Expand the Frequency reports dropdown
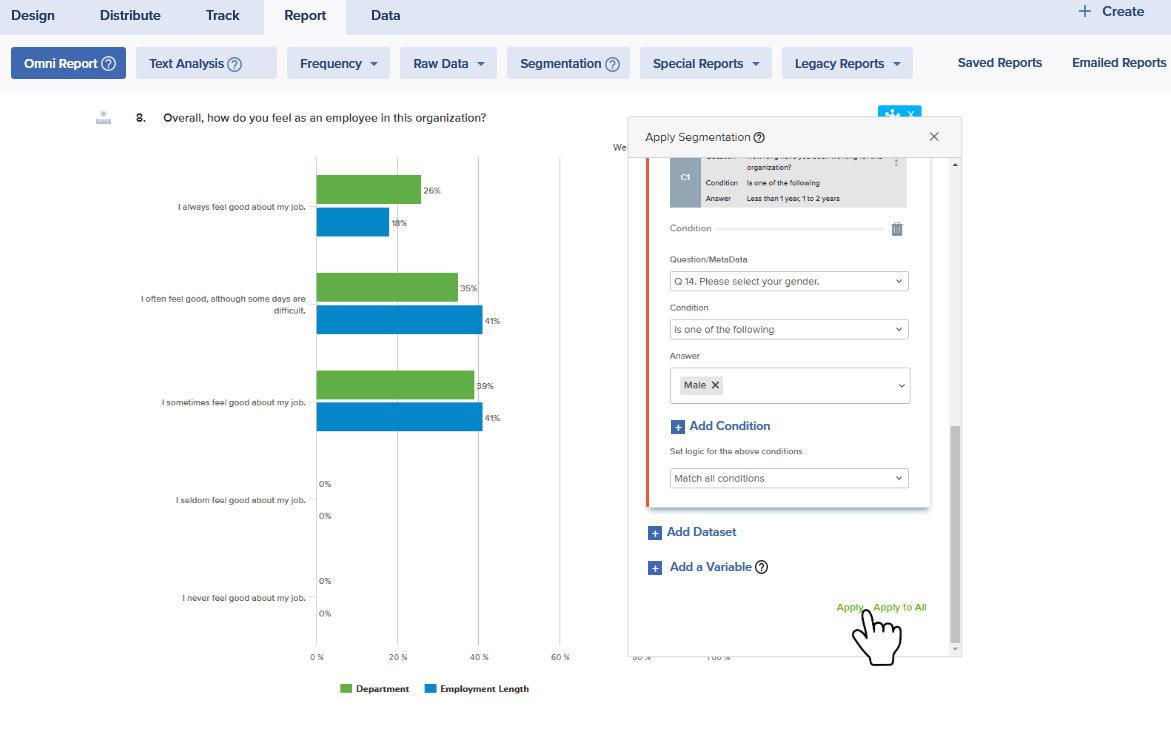1171x749 pixels. (338, 63)
